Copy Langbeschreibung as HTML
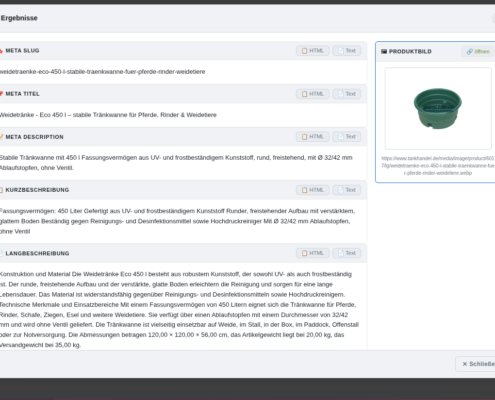This screenshot has height=400, width=495. point(313,253)
